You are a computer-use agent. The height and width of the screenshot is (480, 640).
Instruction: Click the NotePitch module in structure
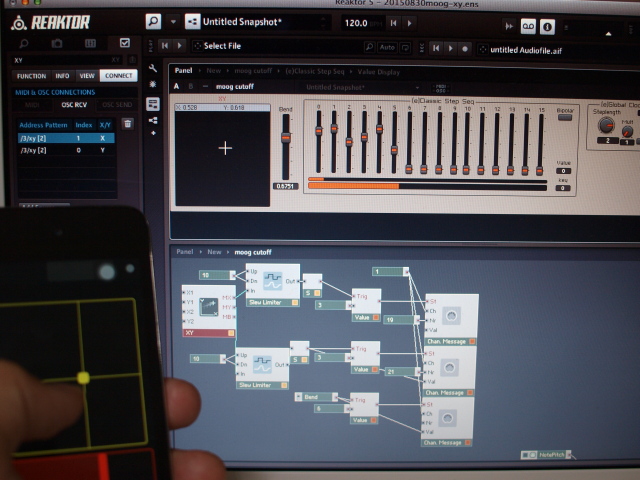(546, 454)
